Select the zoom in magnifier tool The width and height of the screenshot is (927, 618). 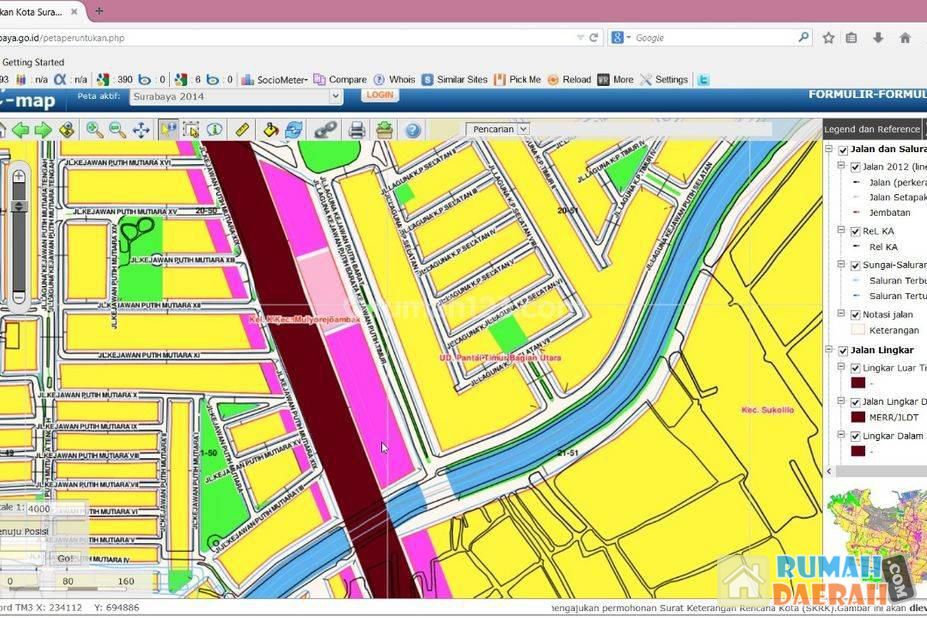point(94,130)
